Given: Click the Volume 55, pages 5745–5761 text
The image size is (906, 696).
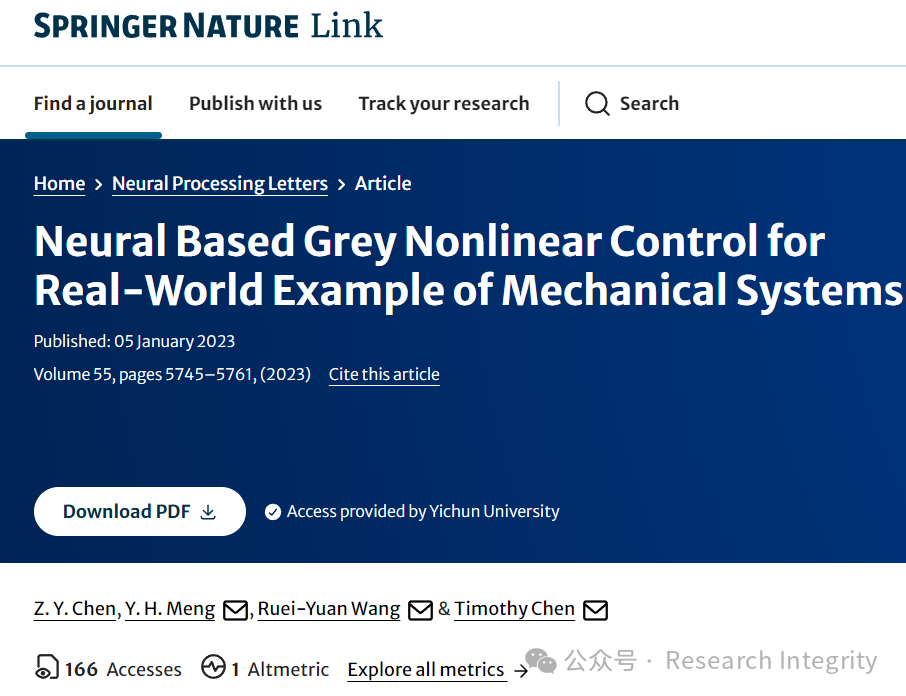Looking at the screenshot, I should click(172, 374).
